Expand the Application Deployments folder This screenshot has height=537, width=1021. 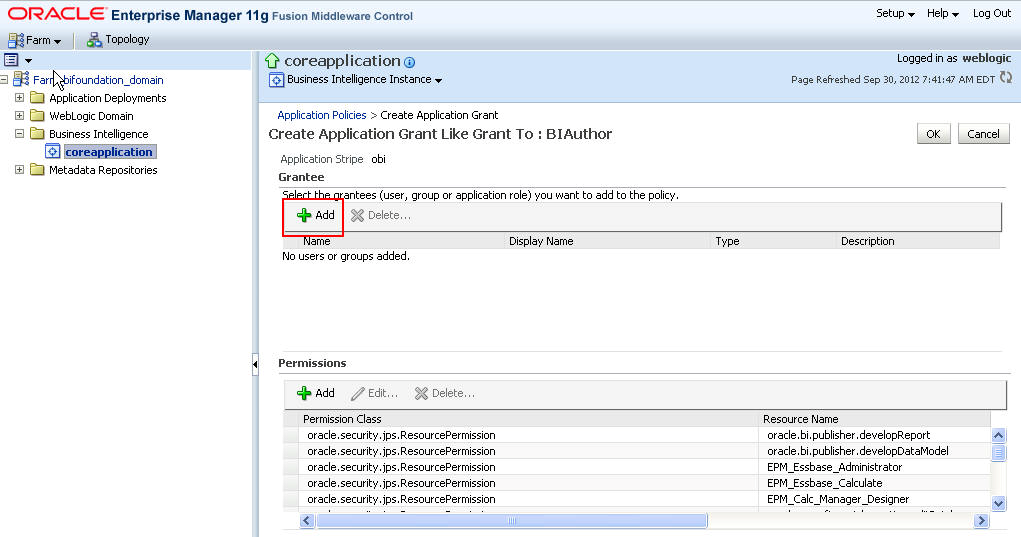pos(20,98)
